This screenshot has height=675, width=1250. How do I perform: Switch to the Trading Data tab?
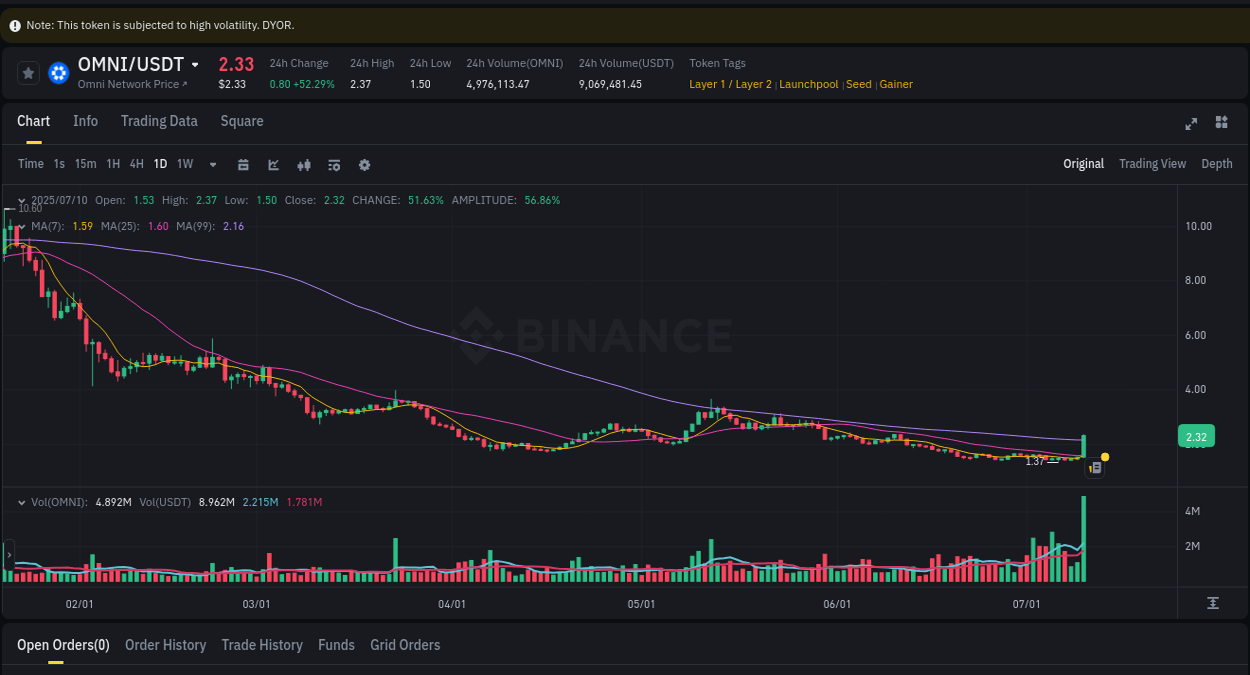click(x=159, y=121)
